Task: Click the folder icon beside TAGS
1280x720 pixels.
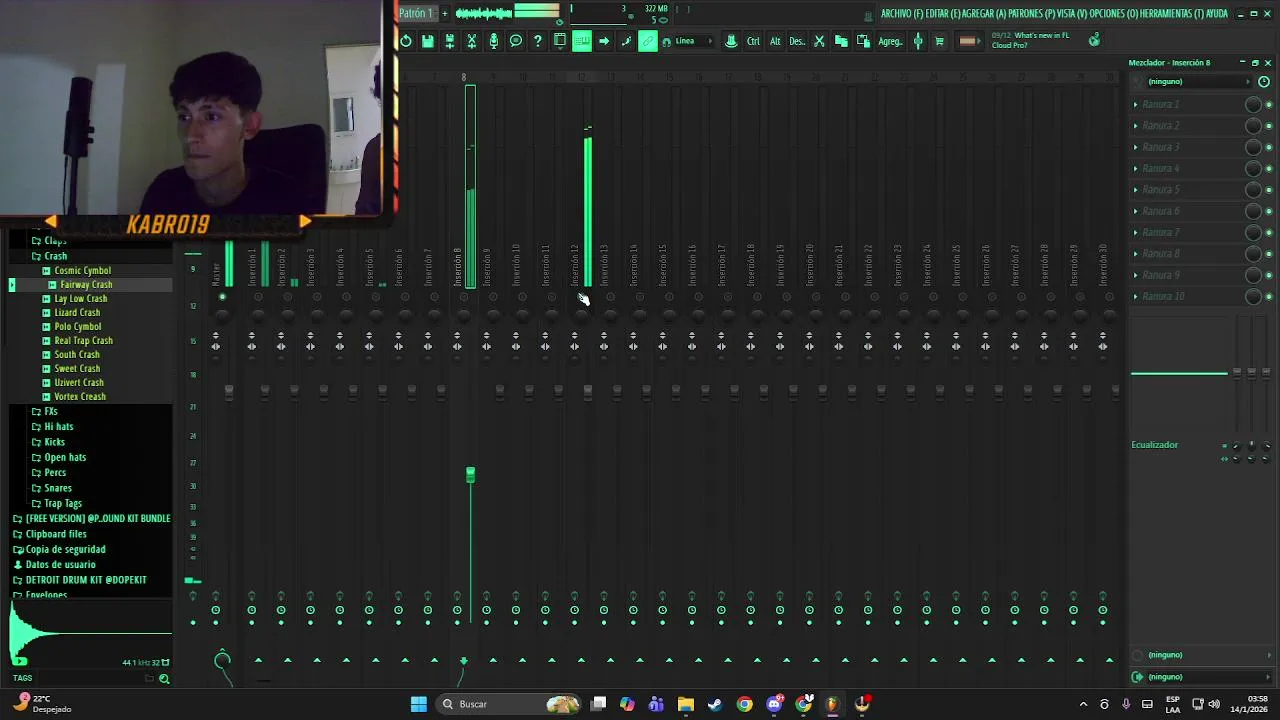Action: (150, 679)
